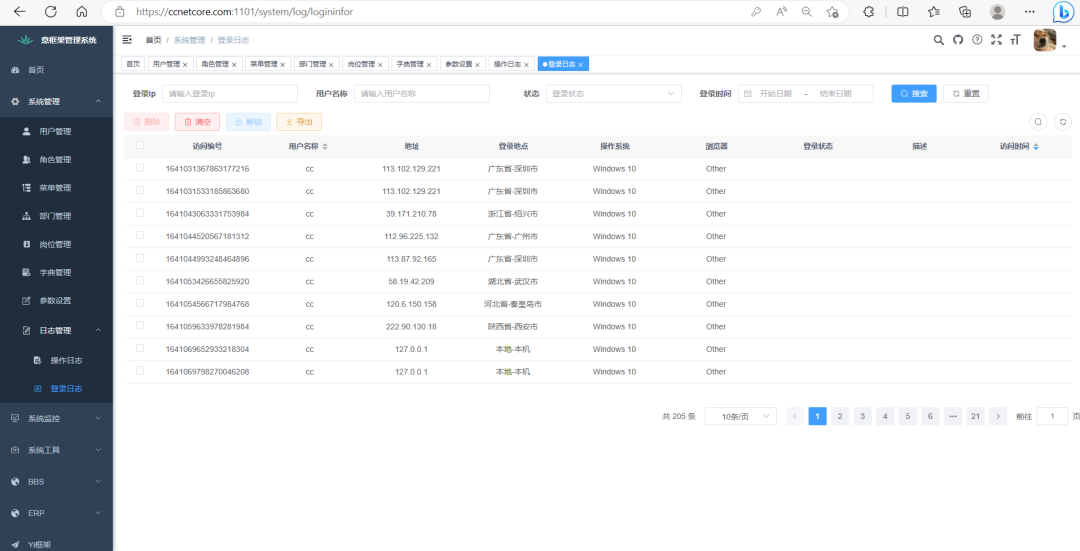1080x551 pixels.
Task: Open the 10条/页 page size dropdown
Action: pyautogui.click(x=740, y=416)
